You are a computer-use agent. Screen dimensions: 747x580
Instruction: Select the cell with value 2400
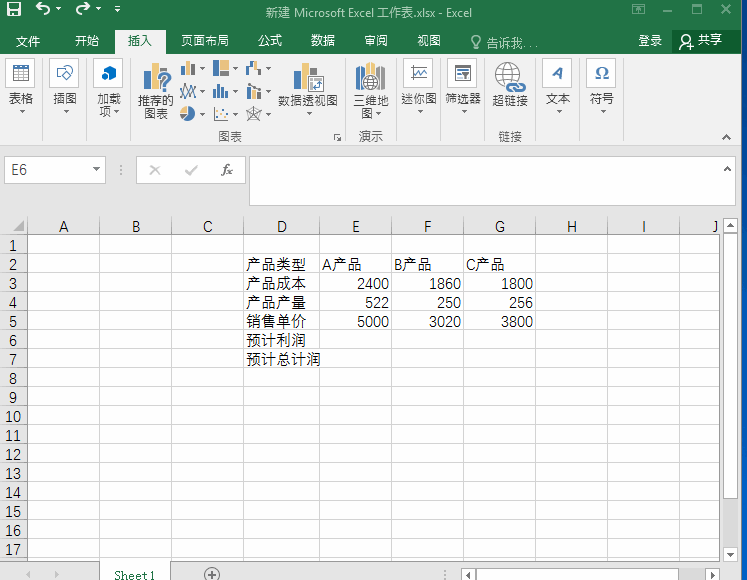pyautogui.click(x=355, y=283)
